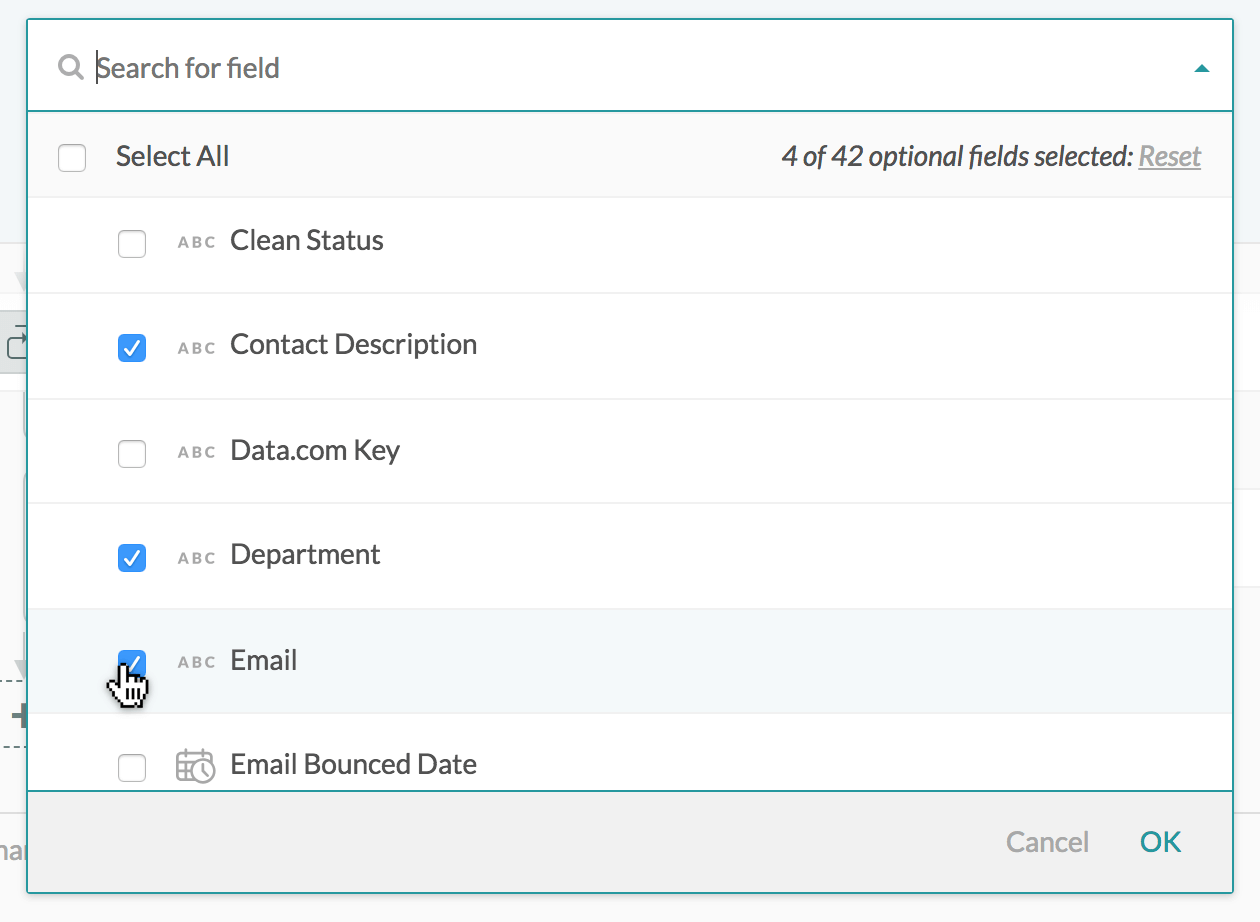Viewport: 1260px width, 922px height.
Task: Click the ABC text-type icon beside Clean Status
Action: (196, 242)
